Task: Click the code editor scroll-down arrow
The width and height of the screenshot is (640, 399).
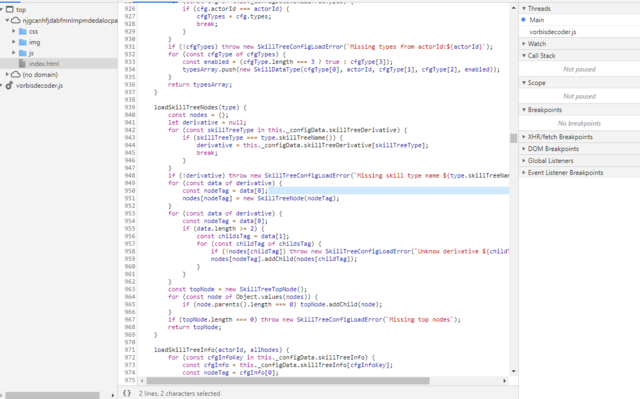Action: click(513, 371)
